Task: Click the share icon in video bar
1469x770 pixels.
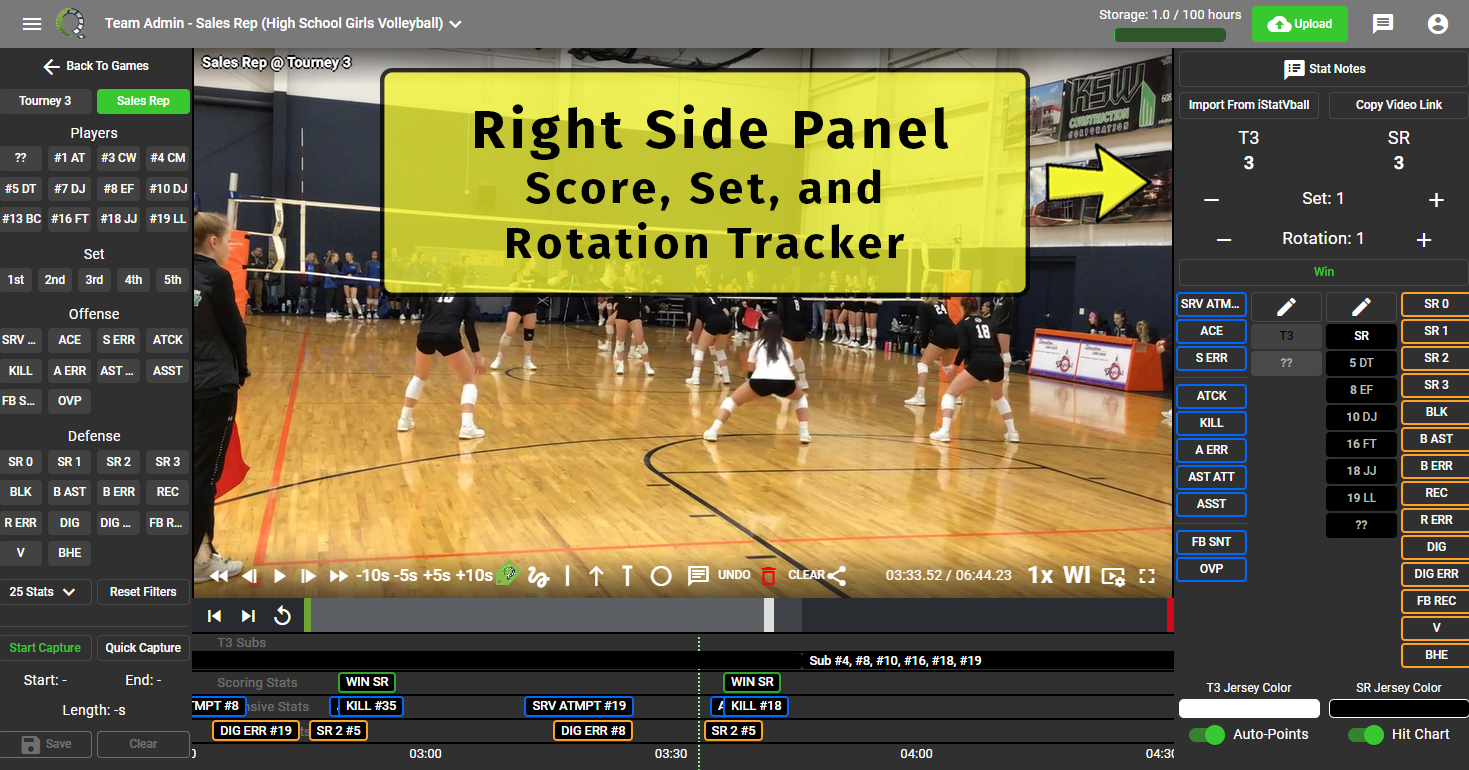Action: [837, 576]
